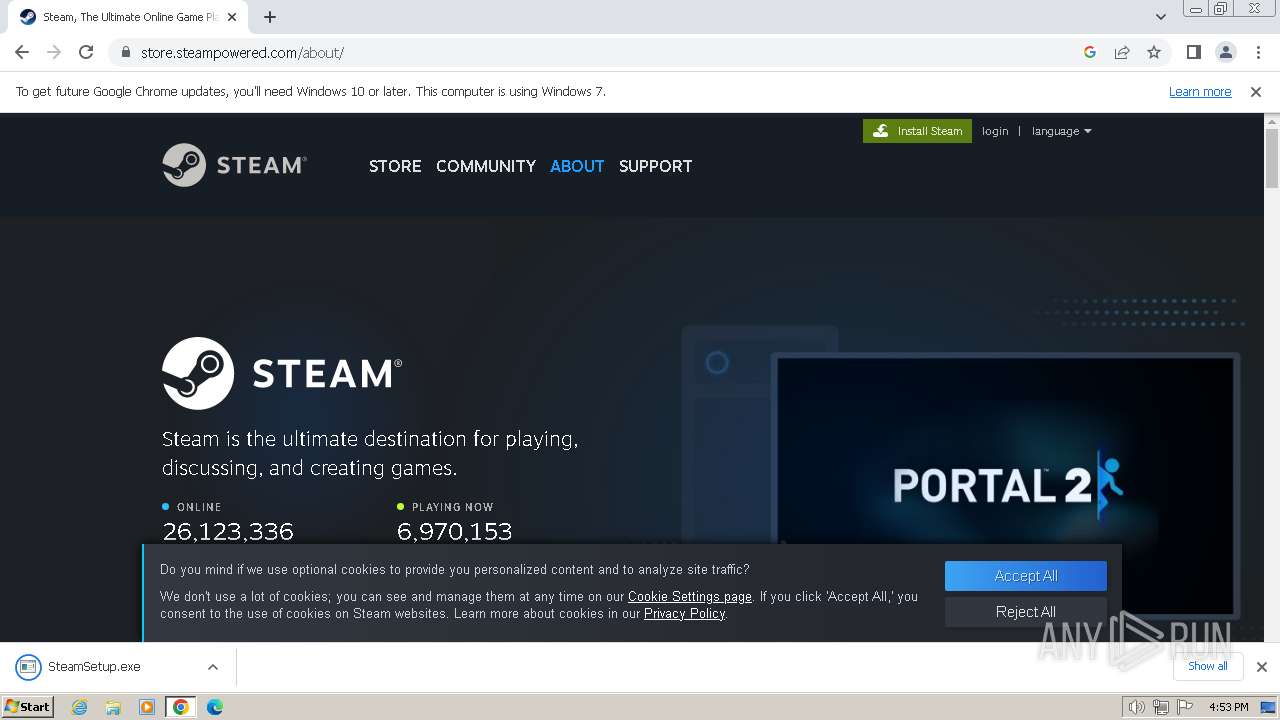Viewport: 1280px width, 720px height.
Task: Accept all cookies
Action: [x=1026, y=576]
